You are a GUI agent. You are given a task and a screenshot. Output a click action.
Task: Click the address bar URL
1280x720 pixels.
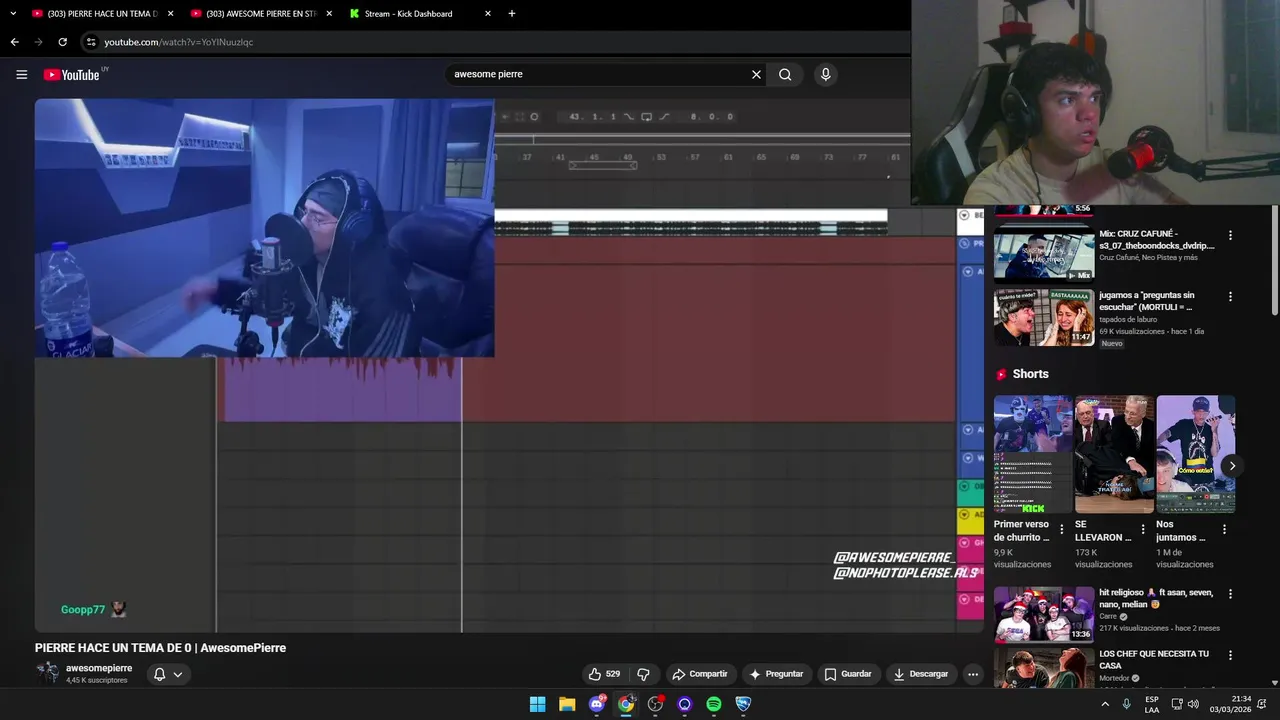179,42
